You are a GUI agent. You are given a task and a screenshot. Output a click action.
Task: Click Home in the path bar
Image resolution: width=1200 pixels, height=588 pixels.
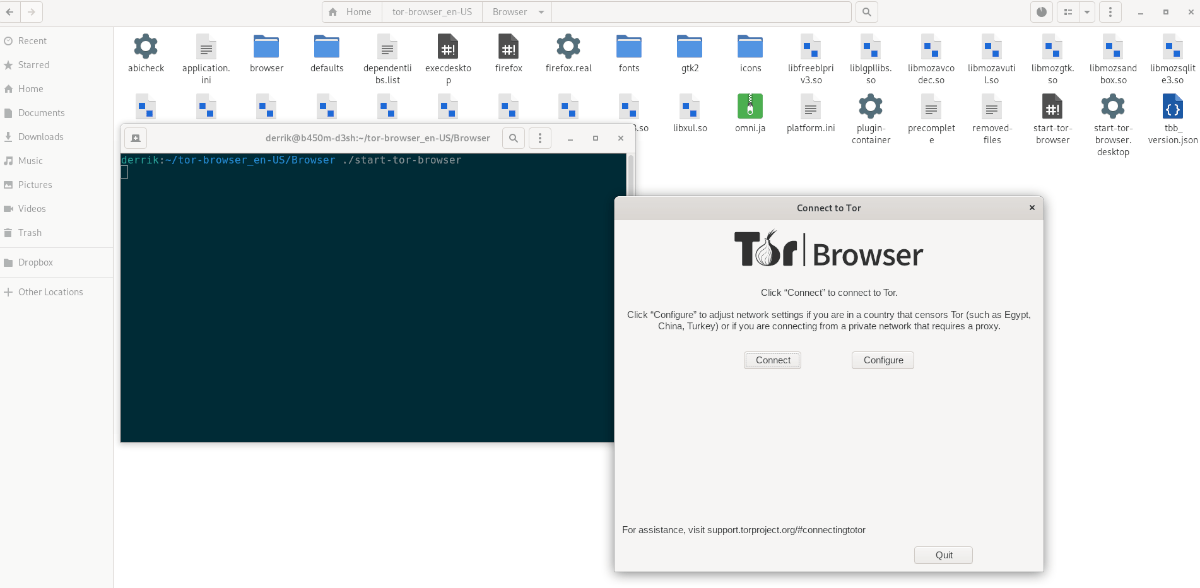[350, 12]
